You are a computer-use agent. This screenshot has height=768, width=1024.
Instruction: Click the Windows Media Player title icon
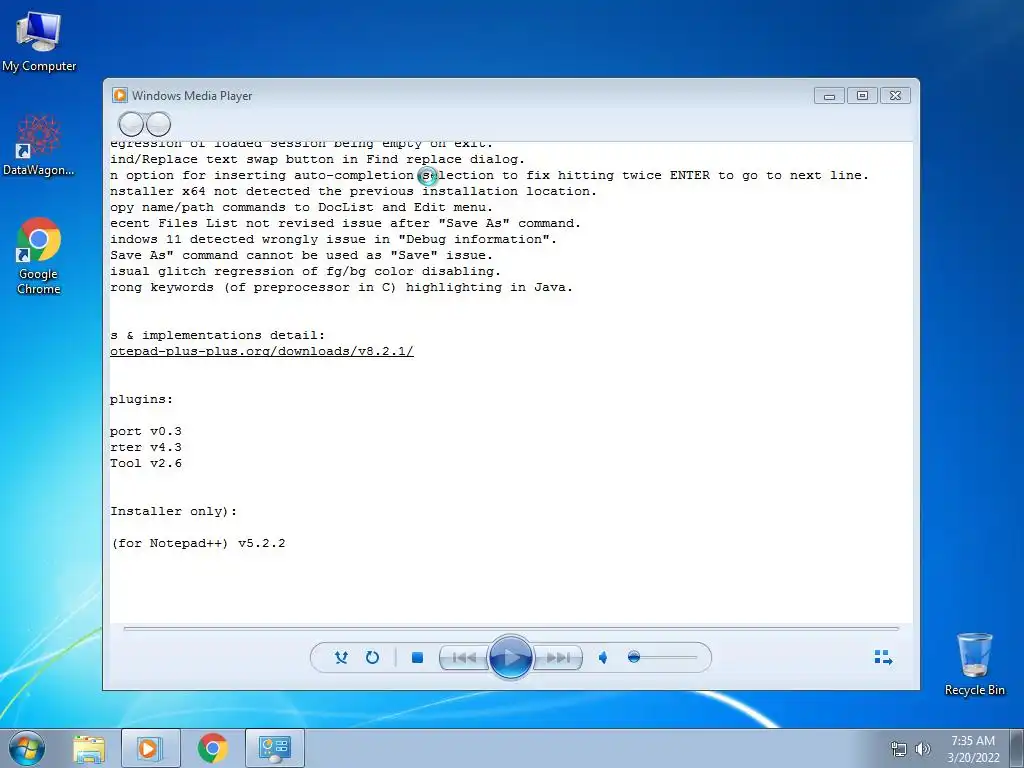point(120,95)
